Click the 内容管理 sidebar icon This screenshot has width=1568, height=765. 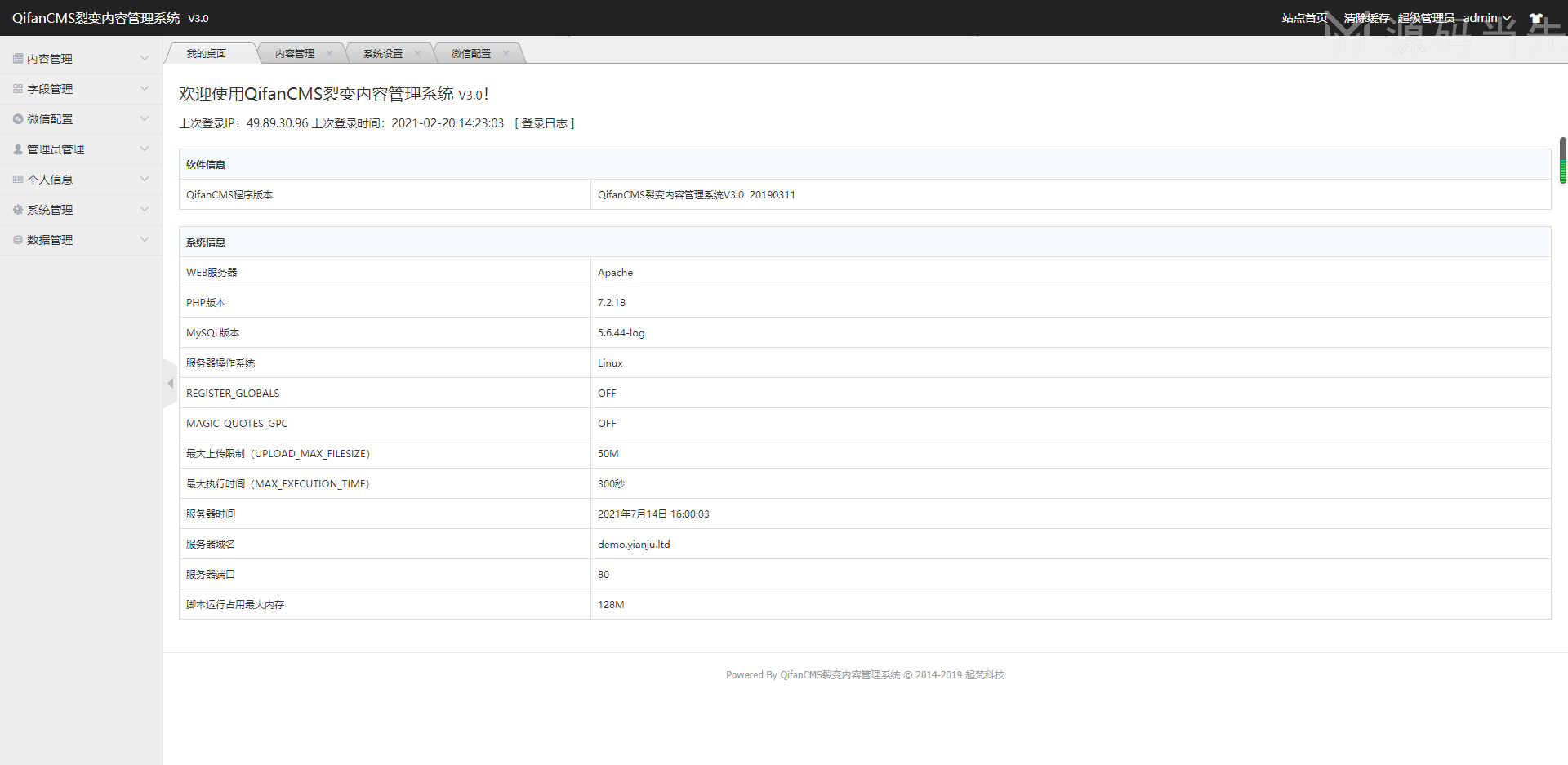[18, 59]
